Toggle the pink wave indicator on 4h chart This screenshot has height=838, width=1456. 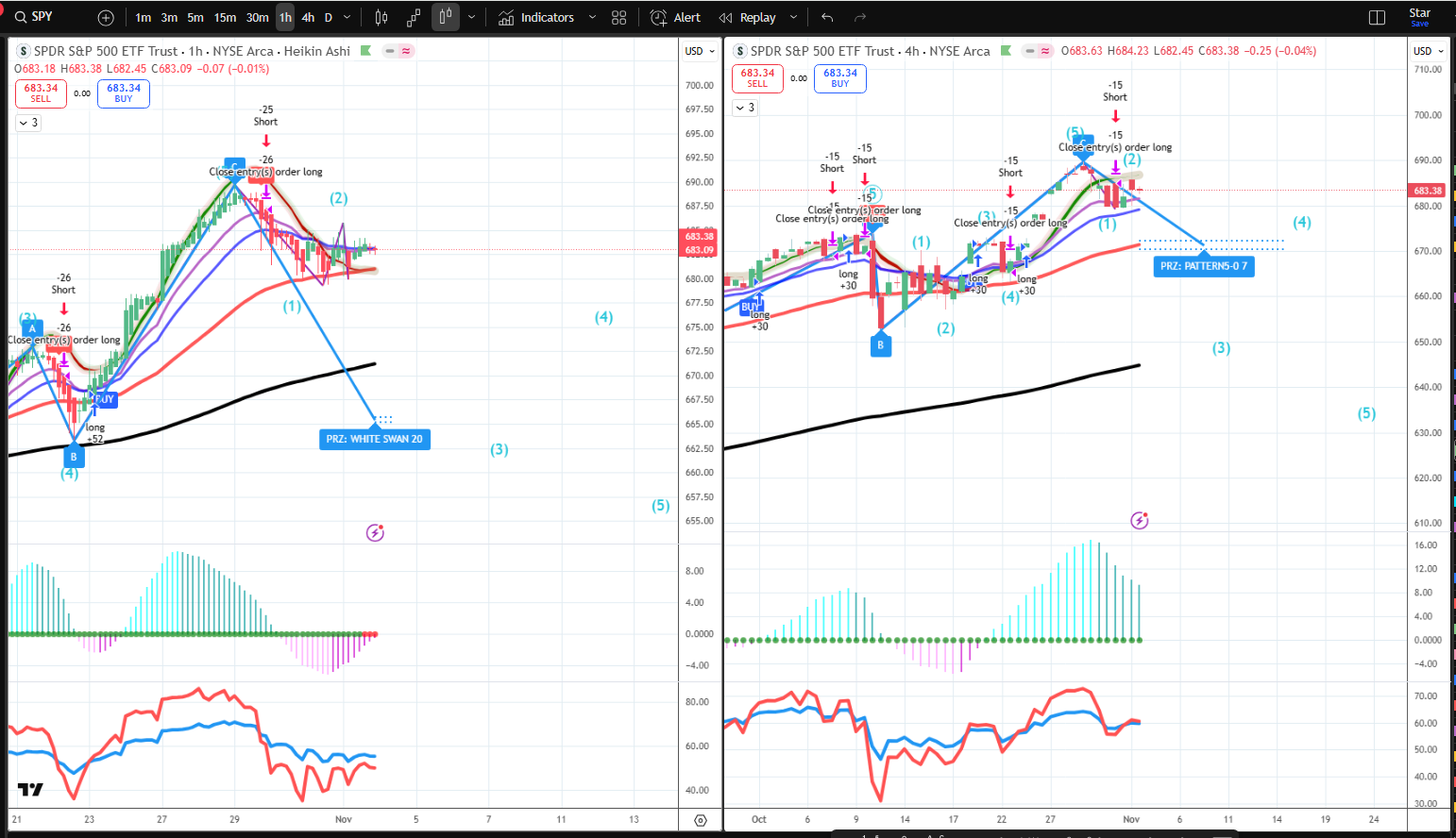pyautogui.click(x=1046, y=51)
